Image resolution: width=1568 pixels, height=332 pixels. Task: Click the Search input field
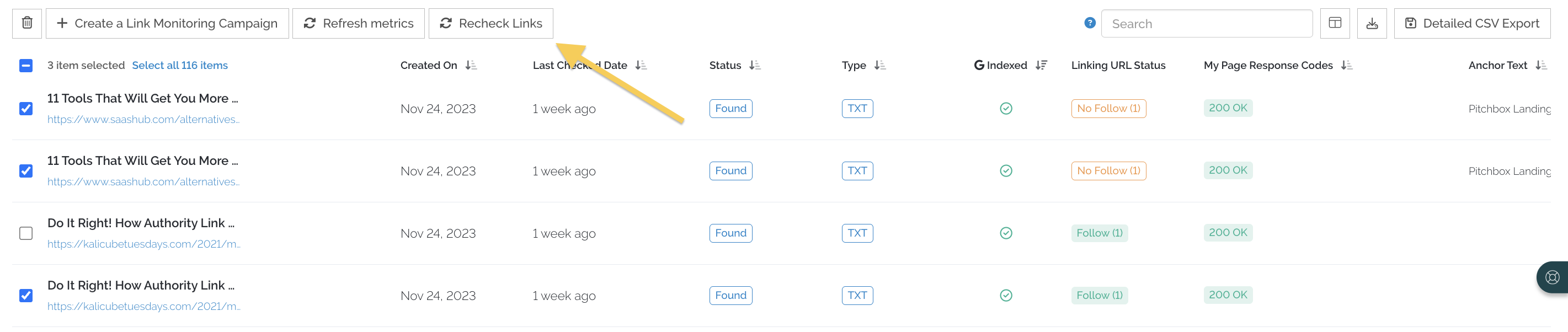1207,24
